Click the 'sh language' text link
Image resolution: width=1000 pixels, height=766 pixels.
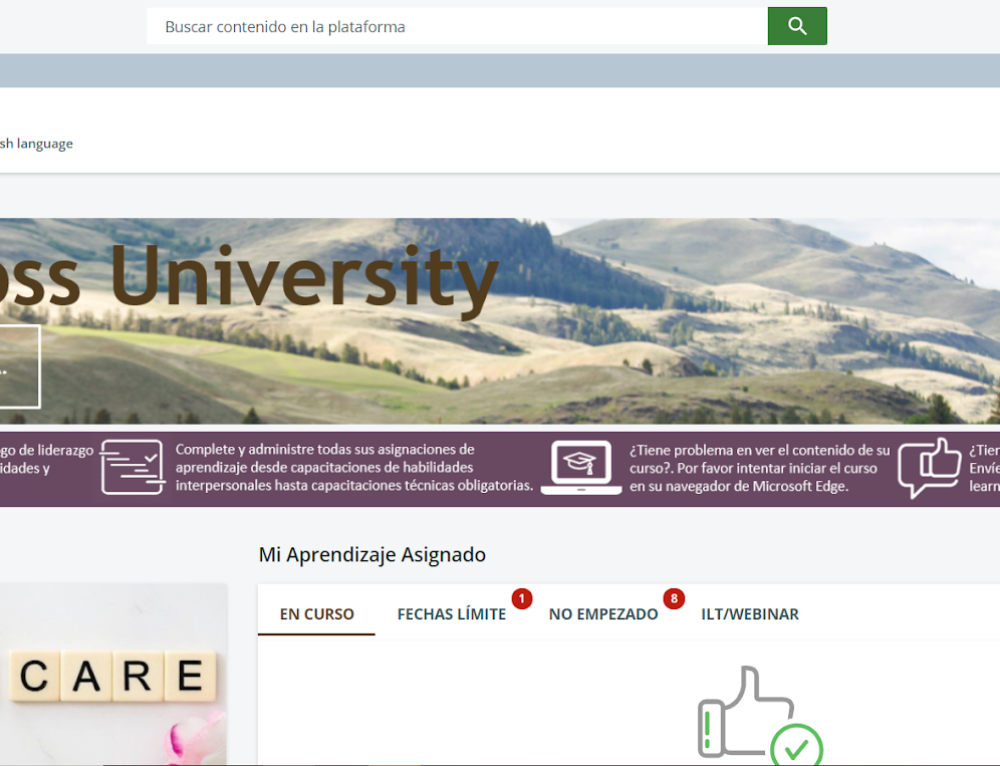[x=36, y=144]
